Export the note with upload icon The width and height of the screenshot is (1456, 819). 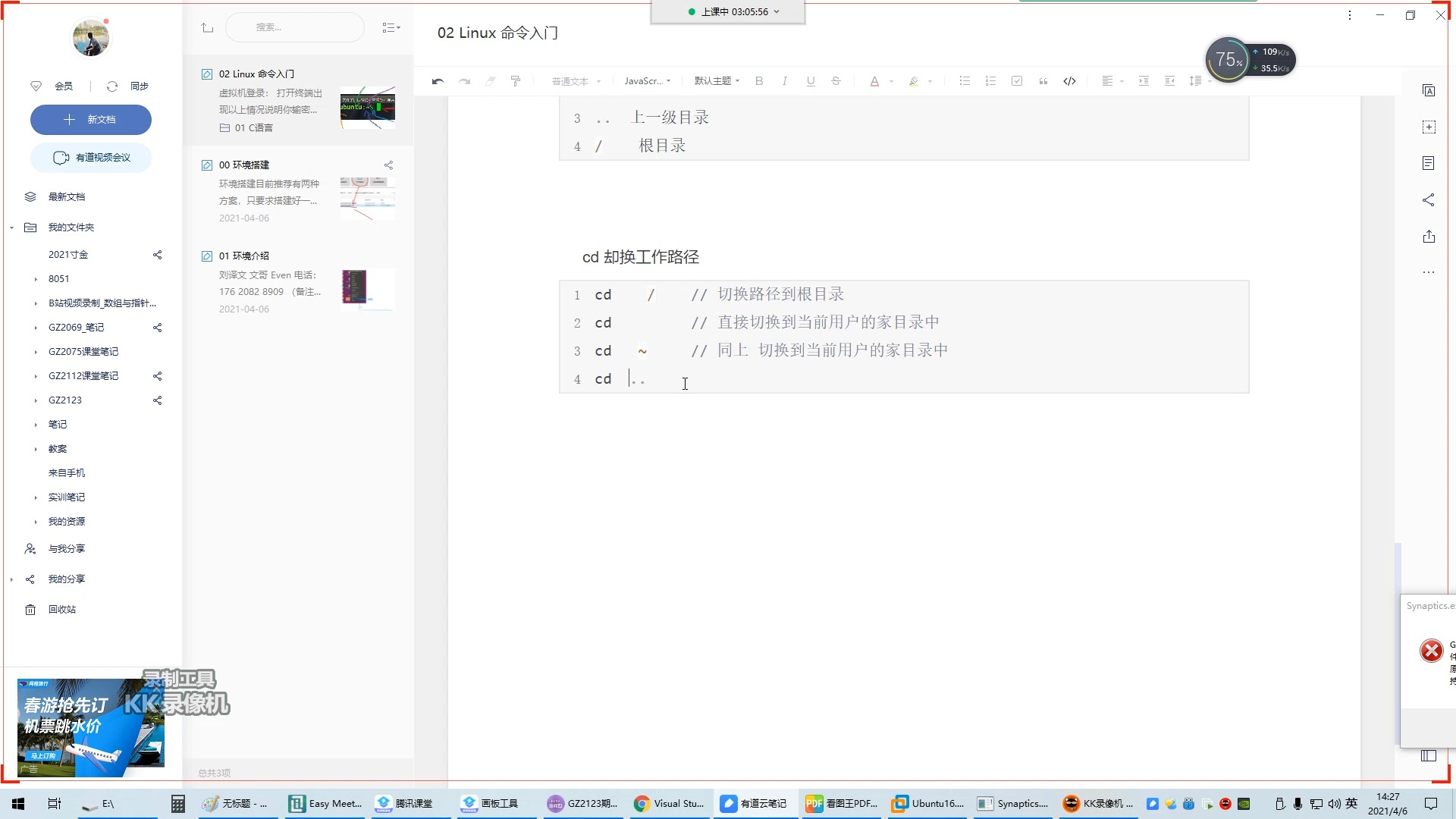tap(1429, 237)
